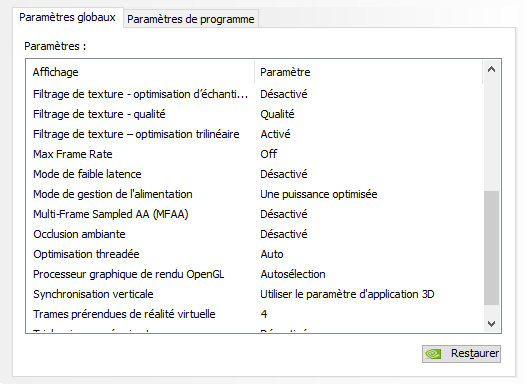Click the NVIDIA logo on Restaurer button
The image size is (526, 389).
(x=433, y=354)
